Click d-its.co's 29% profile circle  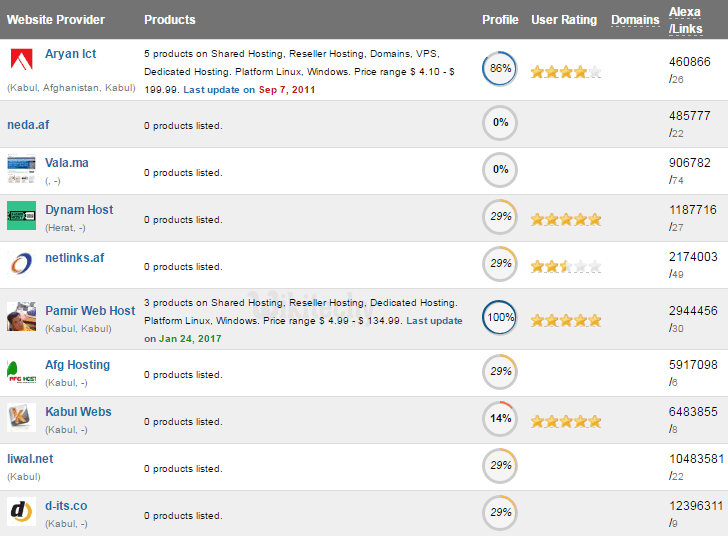point(500,513)
